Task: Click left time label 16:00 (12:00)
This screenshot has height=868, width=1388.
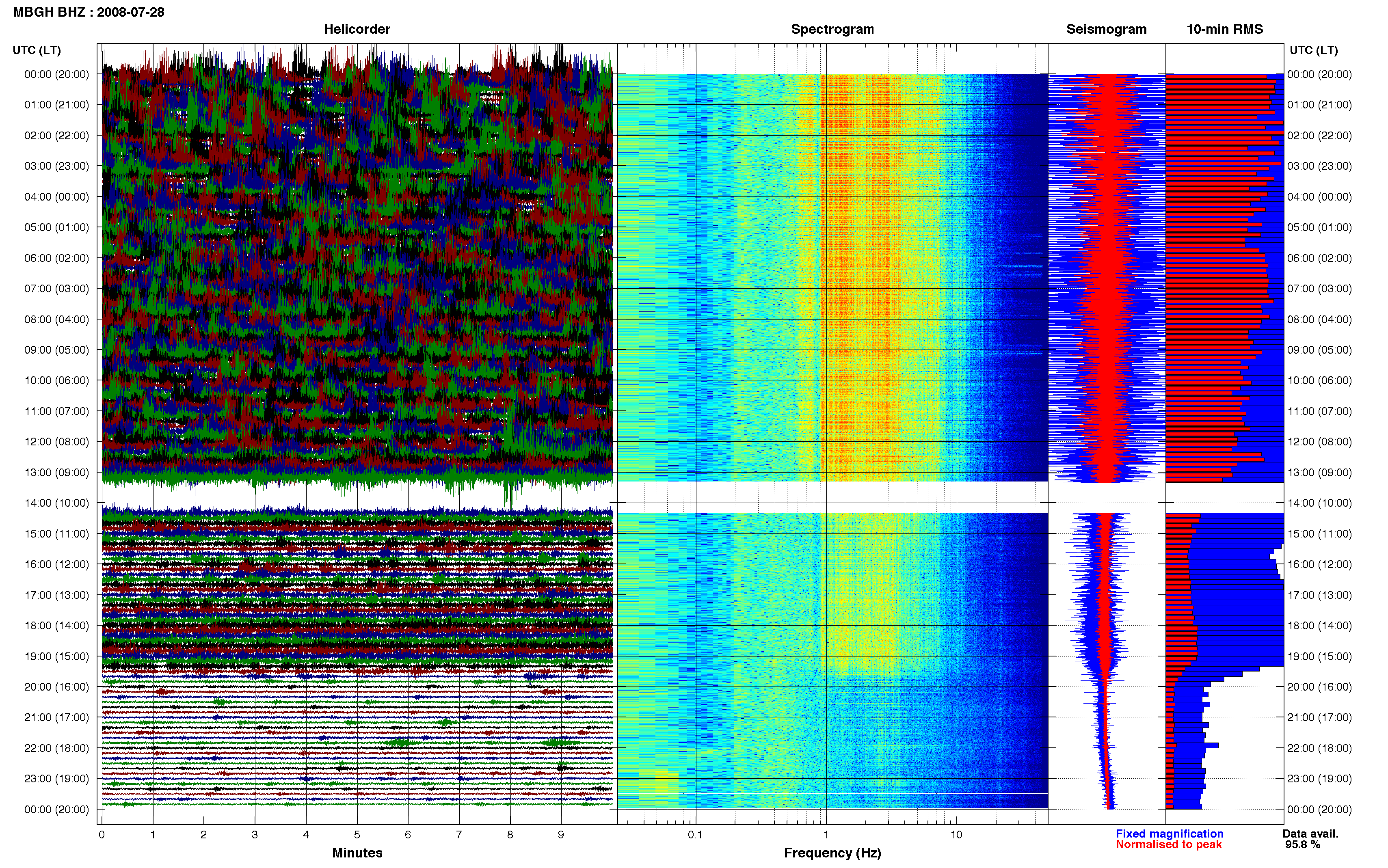Action: pyautogui.click(x=57, y=564)
